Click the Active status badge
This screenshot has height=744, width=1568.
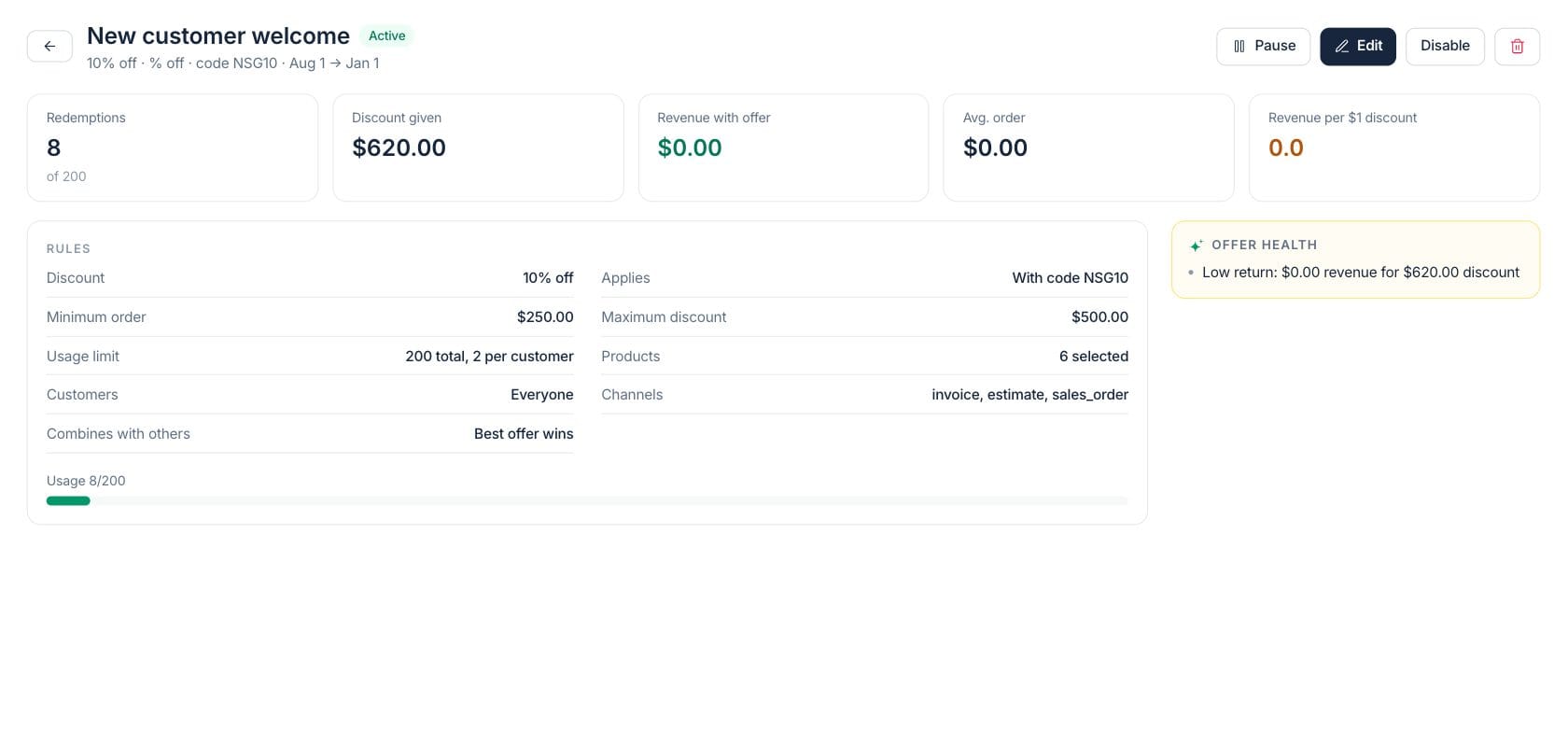pyautogui.click(x=386, y=35)
